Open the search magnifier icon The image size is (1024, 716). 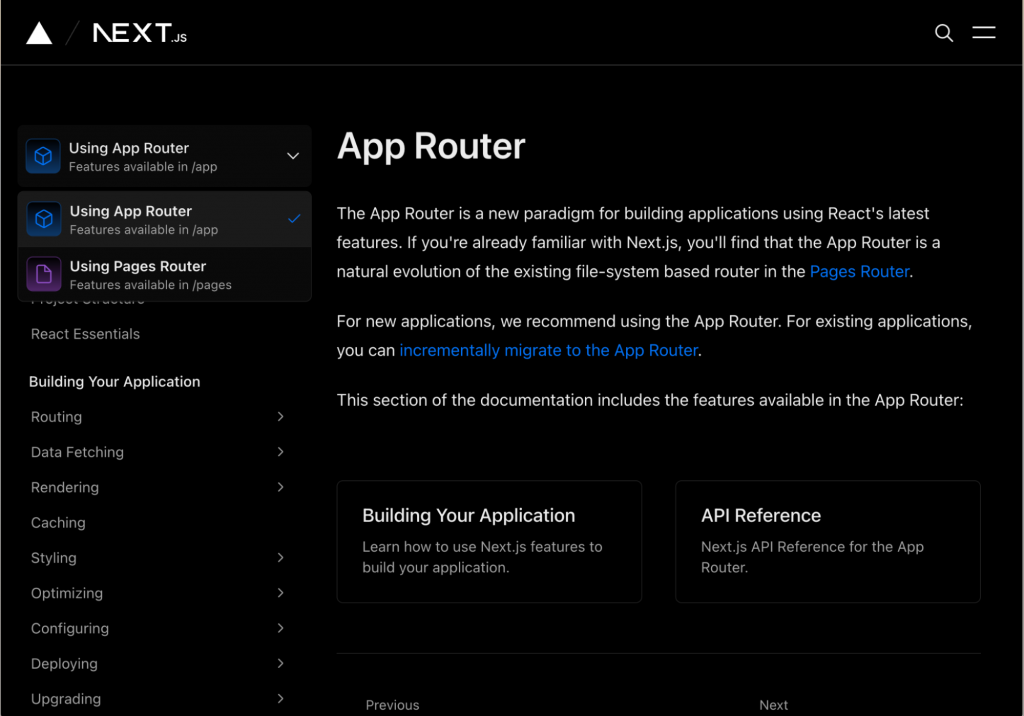point(944,33)
